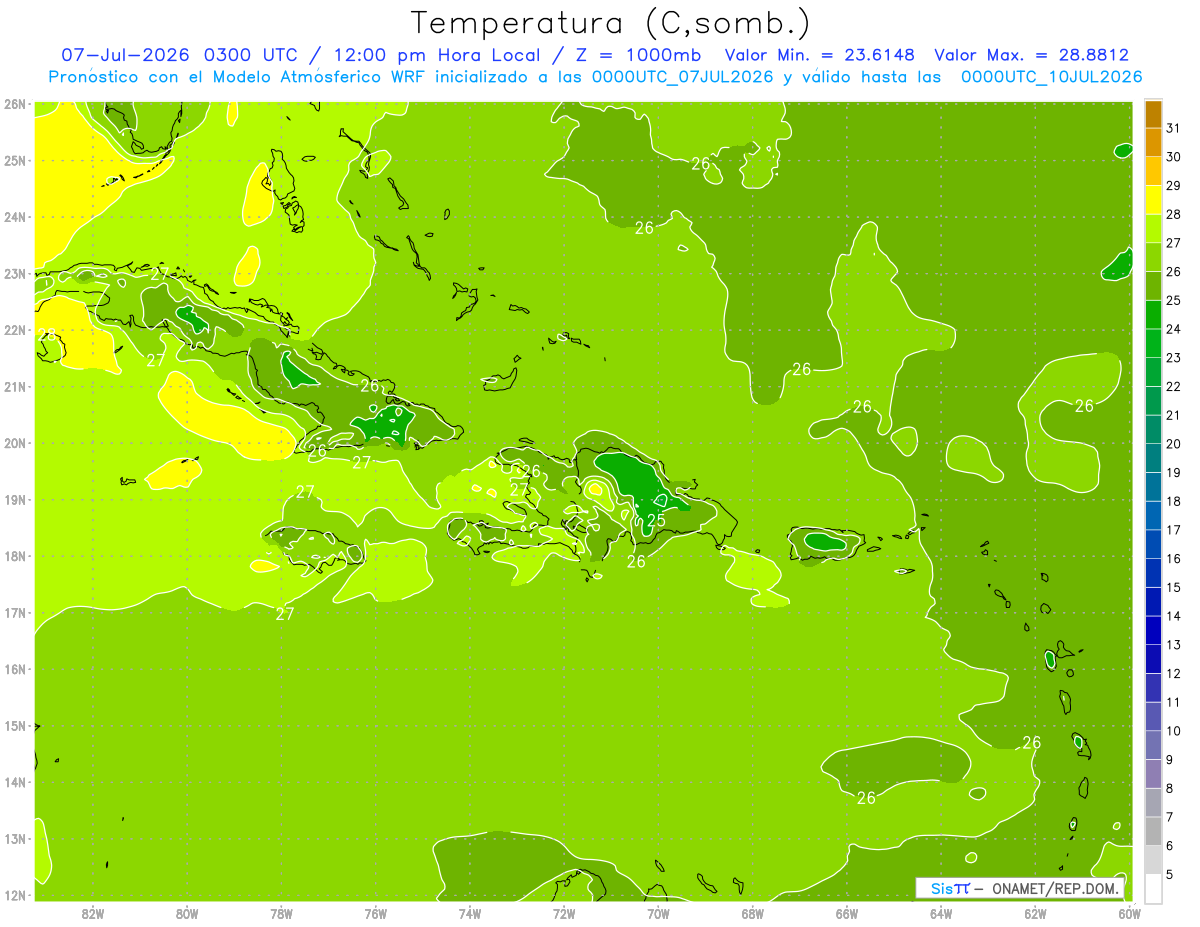Click the "68W" longitude axis label
The height and width of the screenshot is (927, 1200).
point(753,913)
